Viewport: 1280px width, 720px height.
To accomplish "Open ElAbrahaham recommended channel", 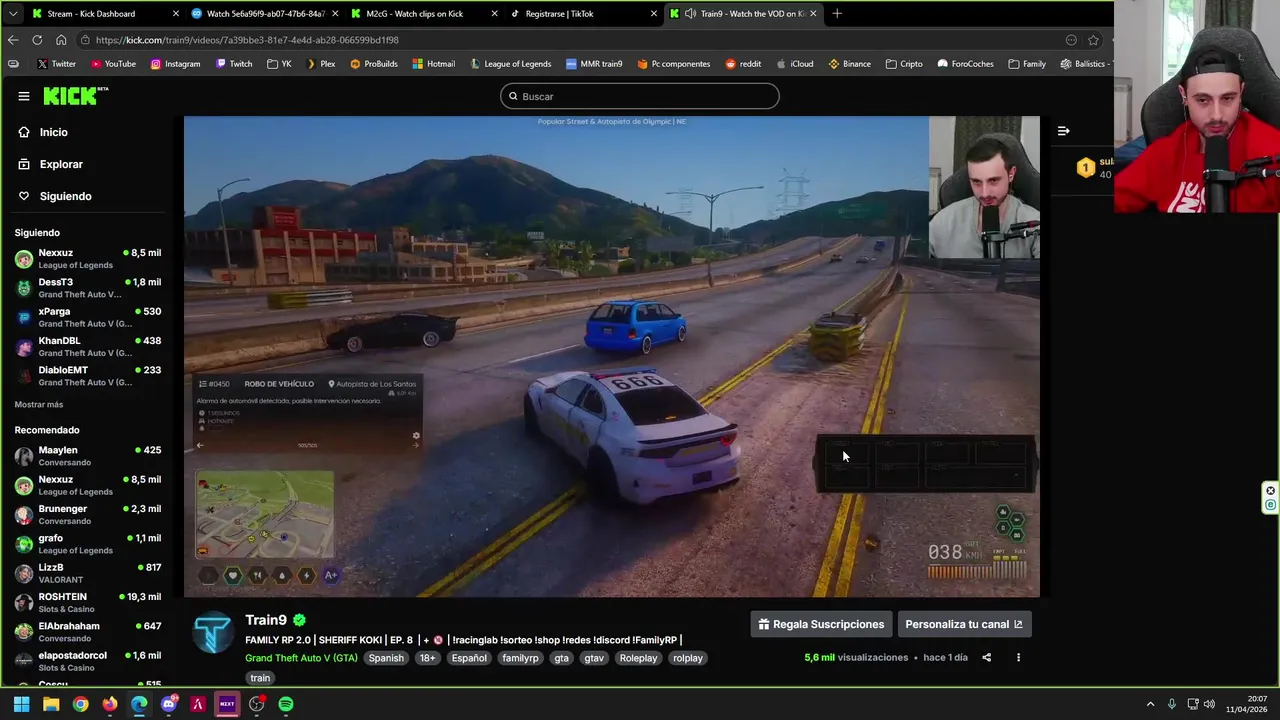I will tap(87, 632).
